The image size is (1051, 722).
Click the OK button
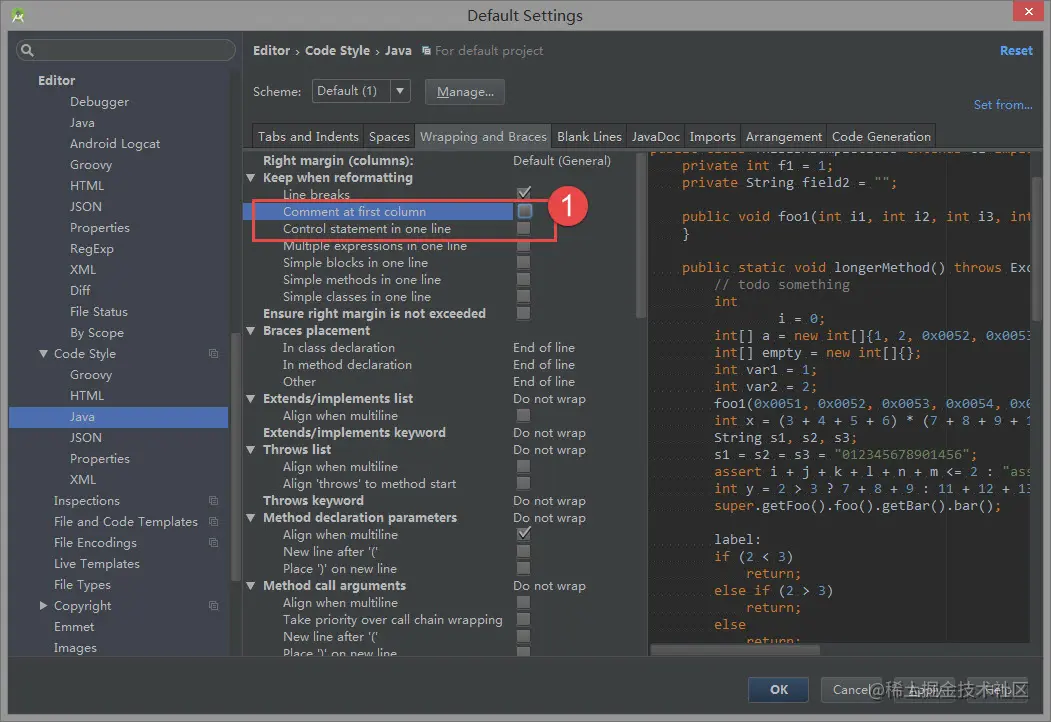[x=778, y=689]
